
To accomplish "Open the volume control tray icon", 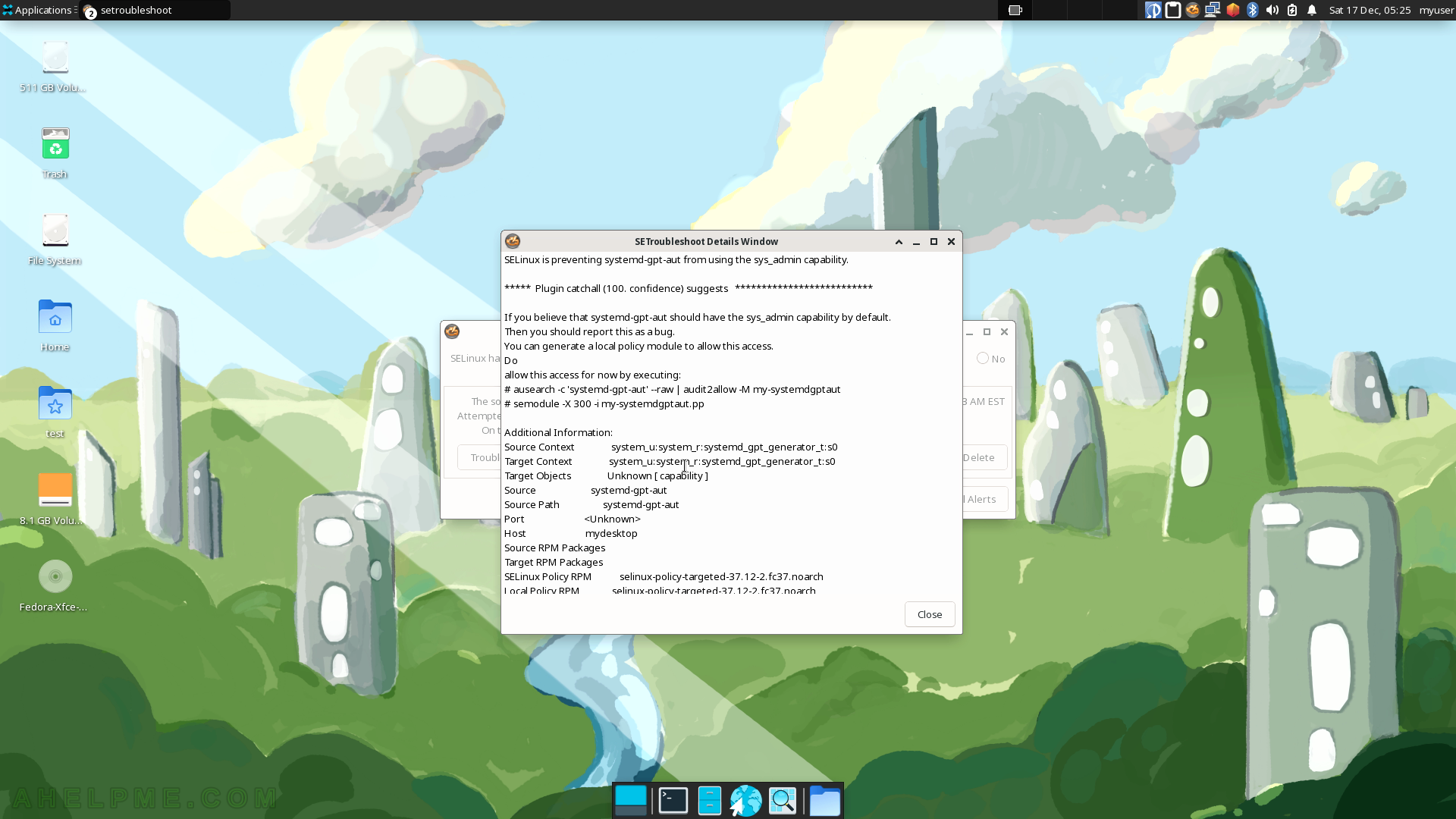I will tap(1272, 10).
